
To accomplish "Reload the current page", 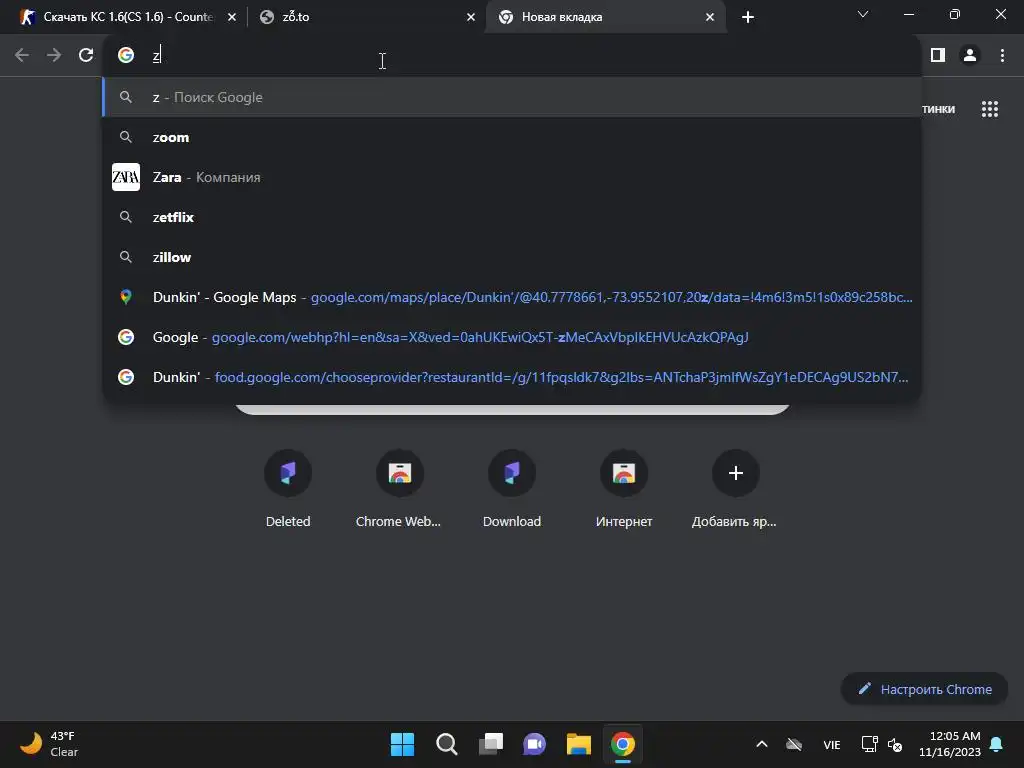I will tap(86, 56).
